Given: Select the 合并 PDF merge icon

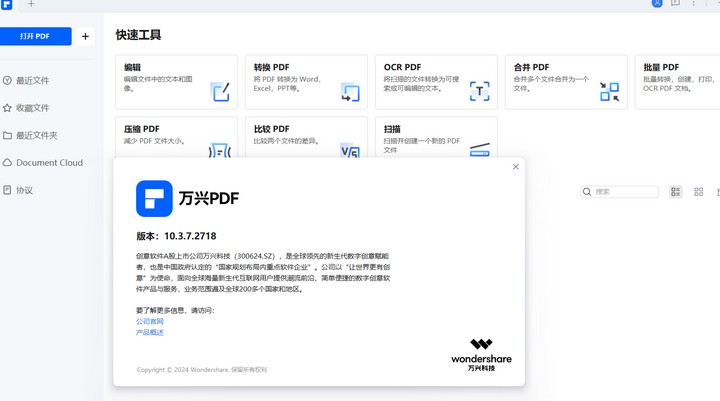Looking at the screenshot, I should pos(609,93).
